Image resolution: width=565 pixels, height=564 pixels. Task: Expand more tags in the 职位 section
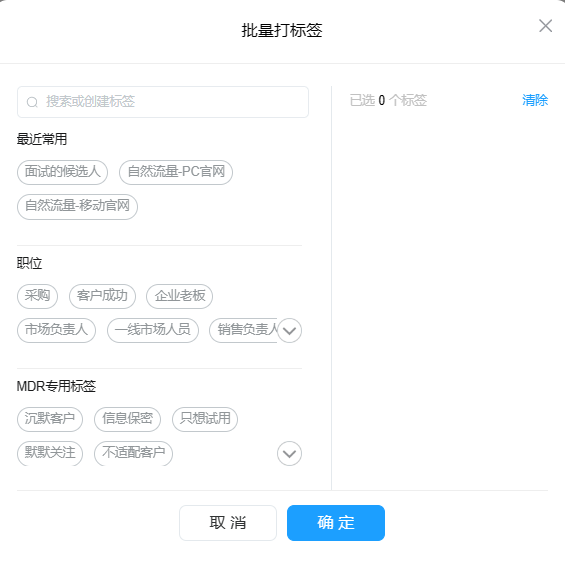click(x=289, y=330)
